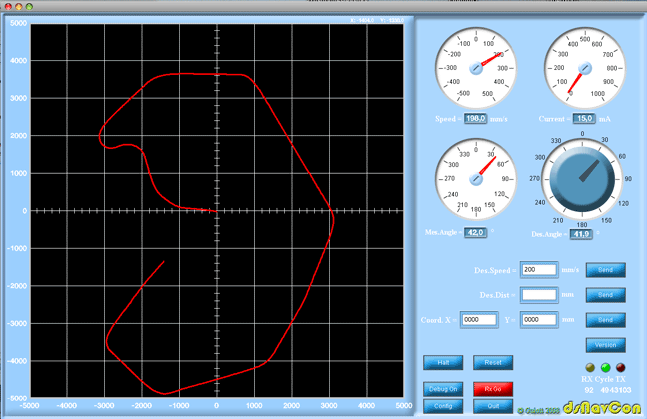Screen dimensions: 647x419
Task: Click the Coord. X input field
Action: click(x=479, y=320)
